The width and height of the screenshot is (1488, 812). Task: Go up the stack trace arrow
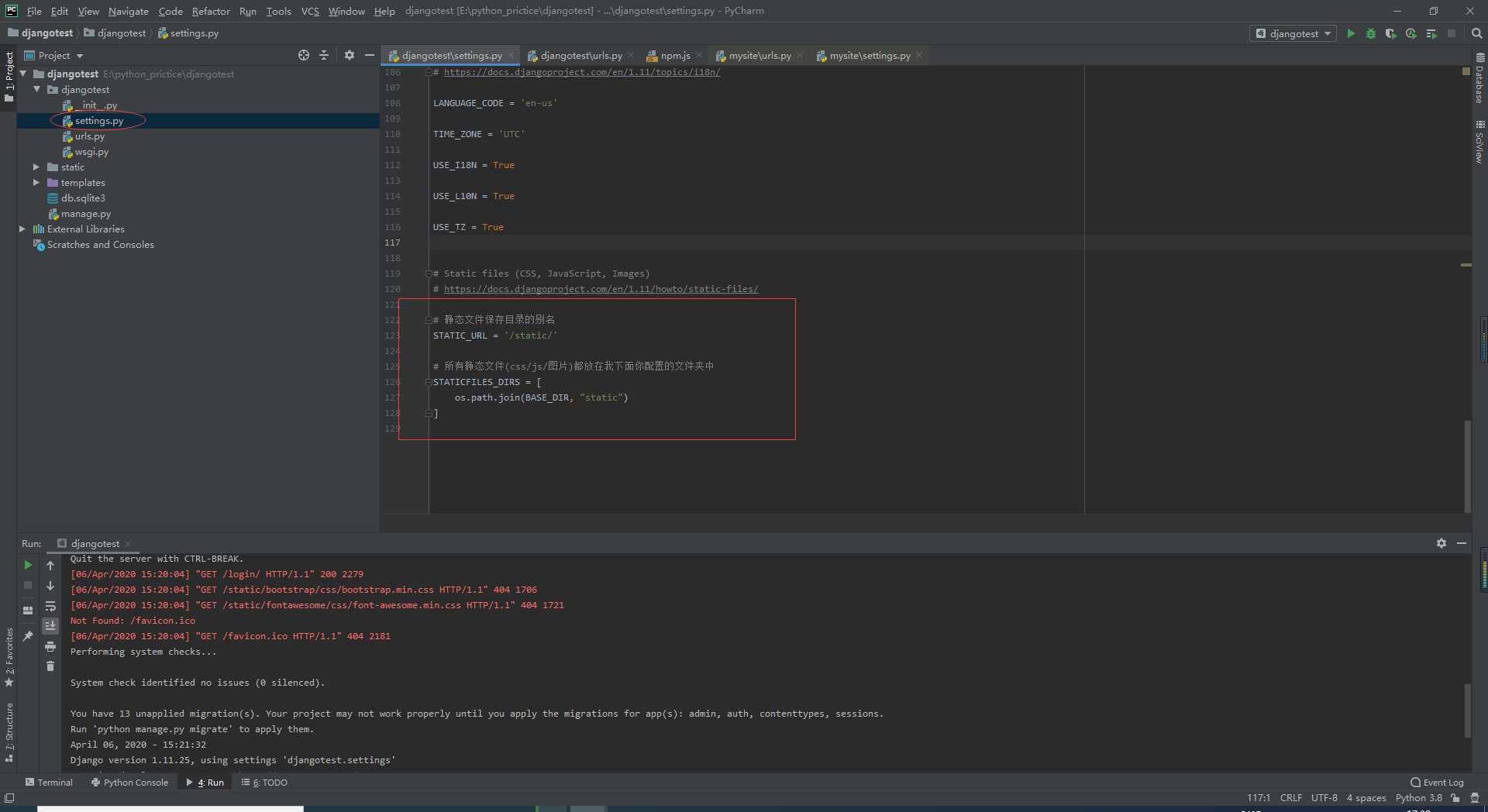(x=50, y=565)
